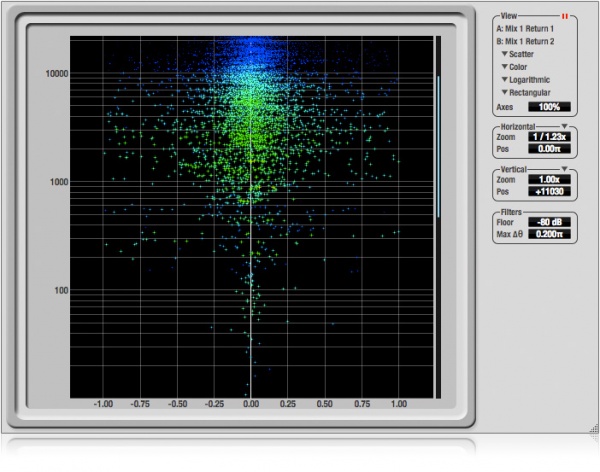The width and height of the screenshot is (600, 472).
Task: Click the Filters Floor -80 dB field
Action: [548, 222]
